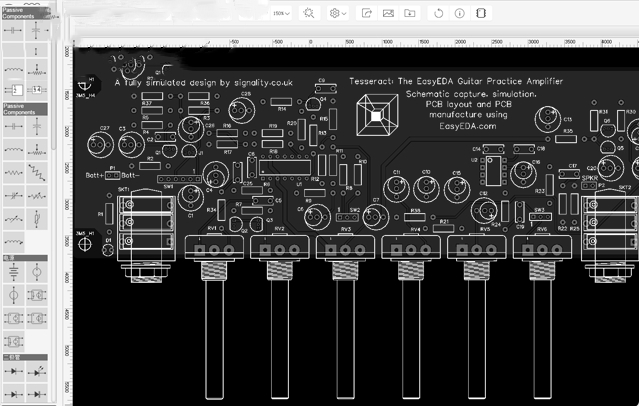
Task: Collapse the first Passive Components header
Action: (25, 13)
